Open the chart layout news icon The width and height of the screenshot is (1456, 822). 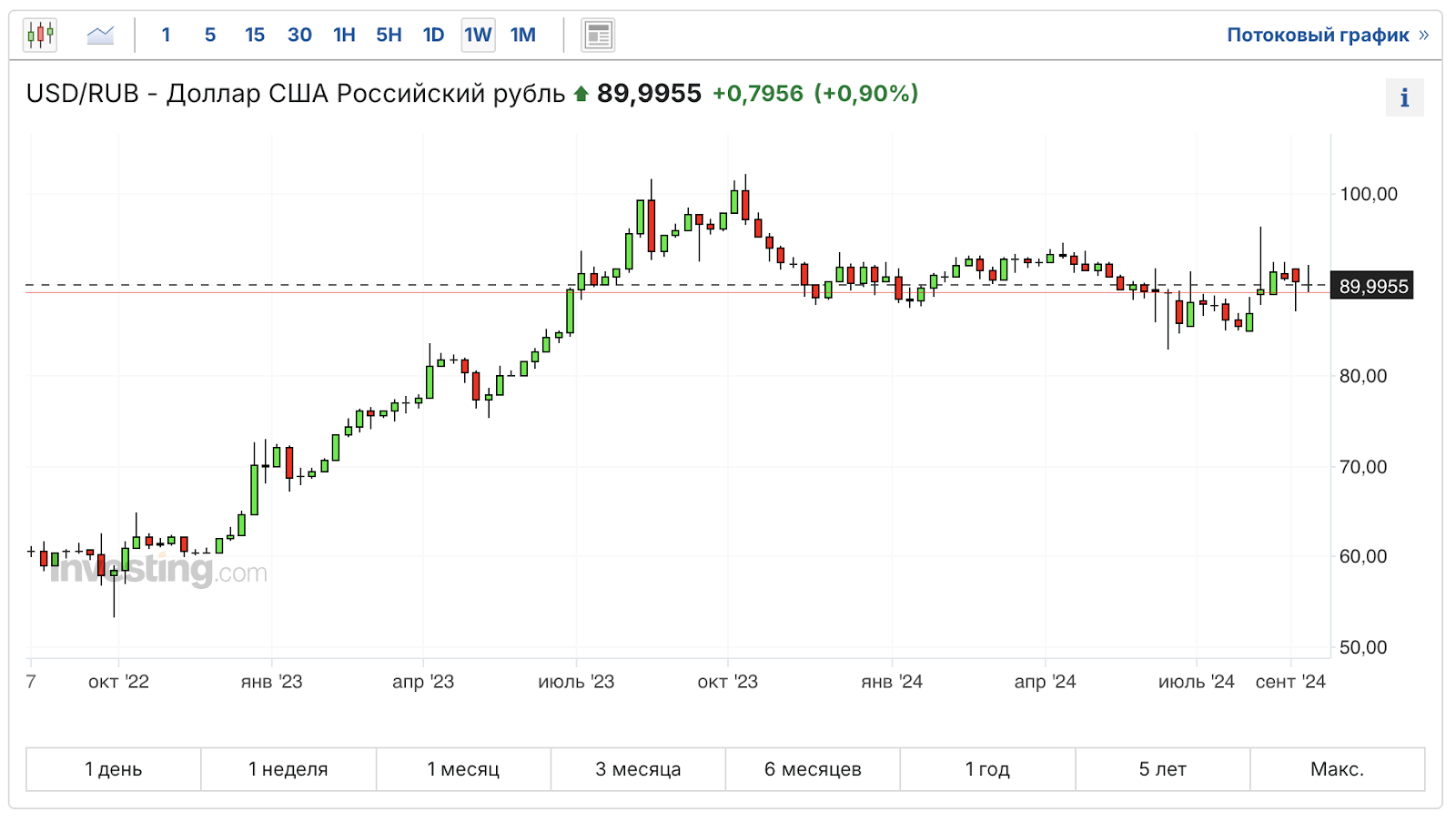point(598,36)
